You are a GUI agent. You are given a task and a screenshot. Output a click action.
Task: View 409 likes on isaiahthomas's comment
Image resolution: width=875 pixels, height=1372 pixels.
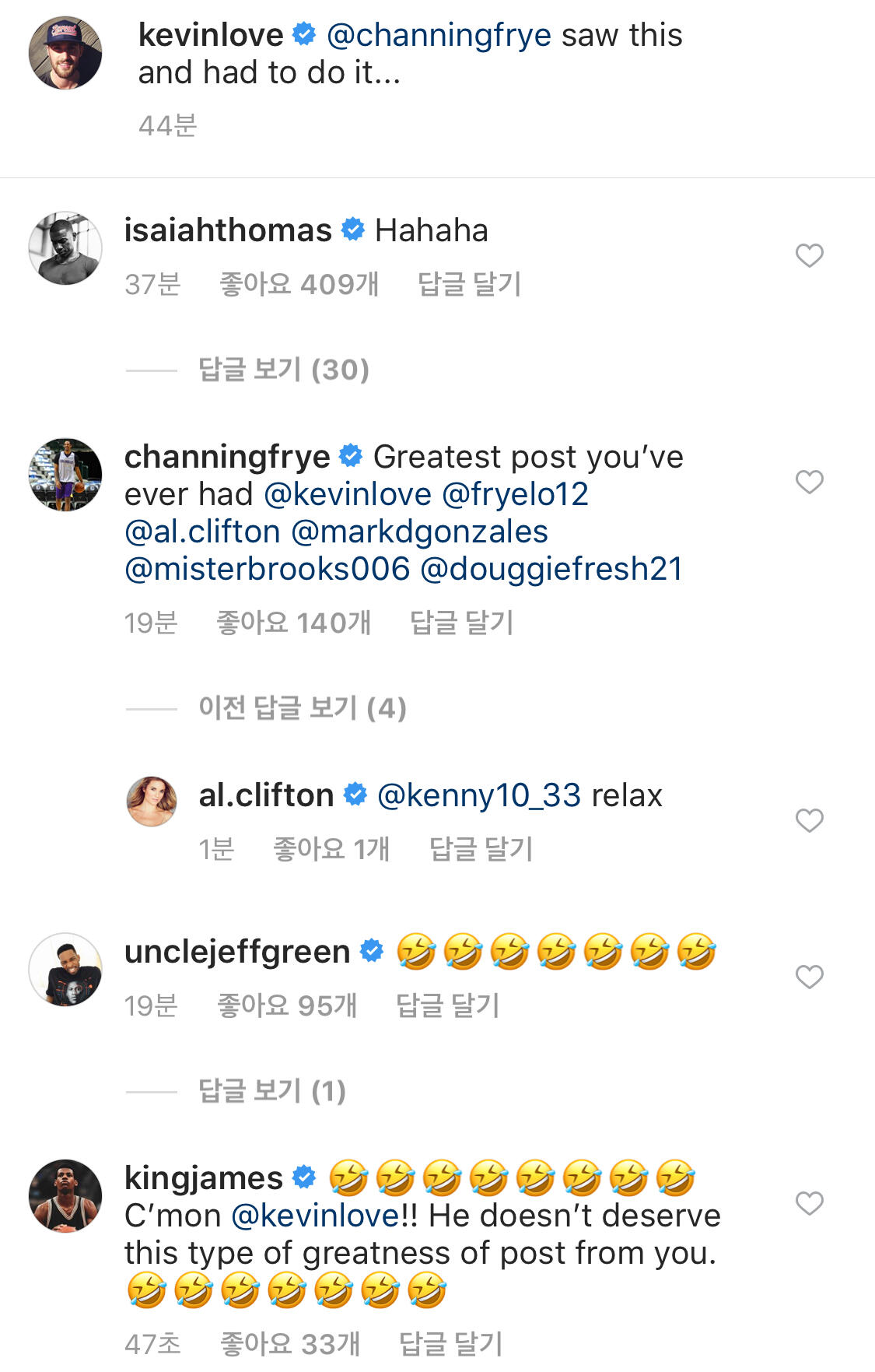(299, 284)
